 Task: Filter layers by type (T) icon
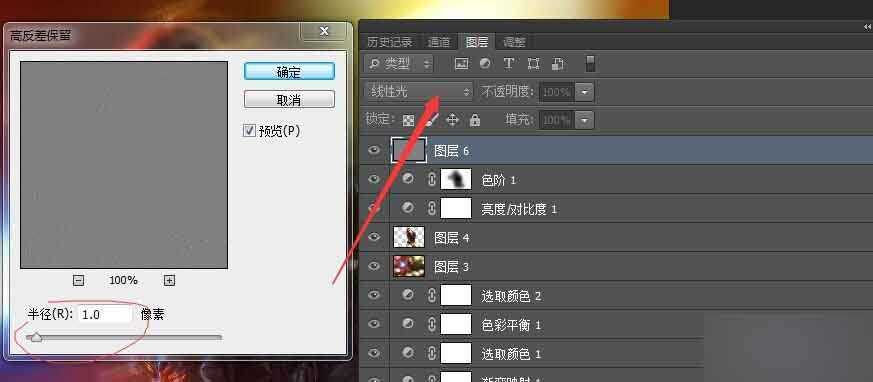(508, 63)
